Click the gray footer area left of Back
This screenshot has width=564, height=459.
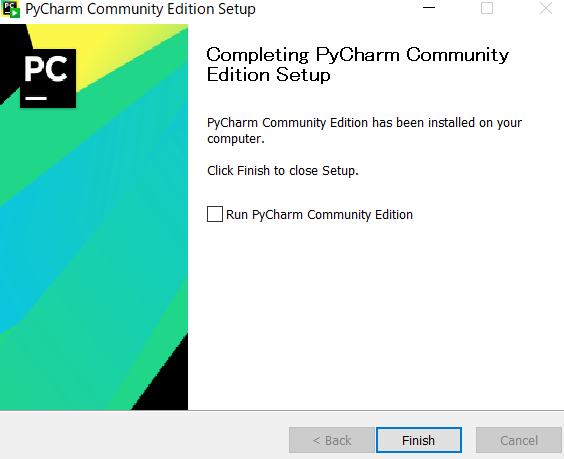[144, 436]
